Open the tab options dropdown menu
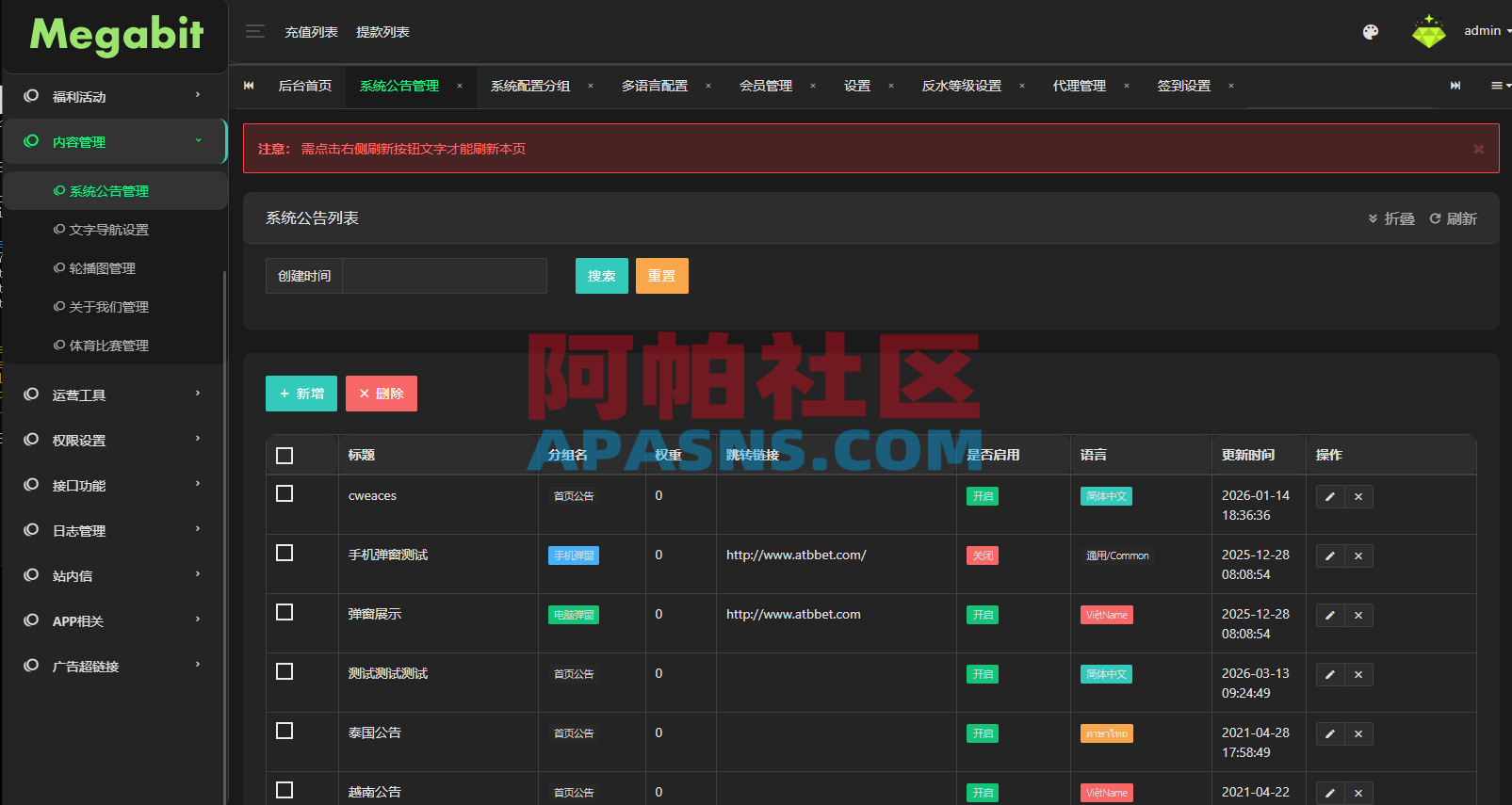The width and height of the screenshot is (1512, 805). pyautogui.click(x=1500, y=86)
